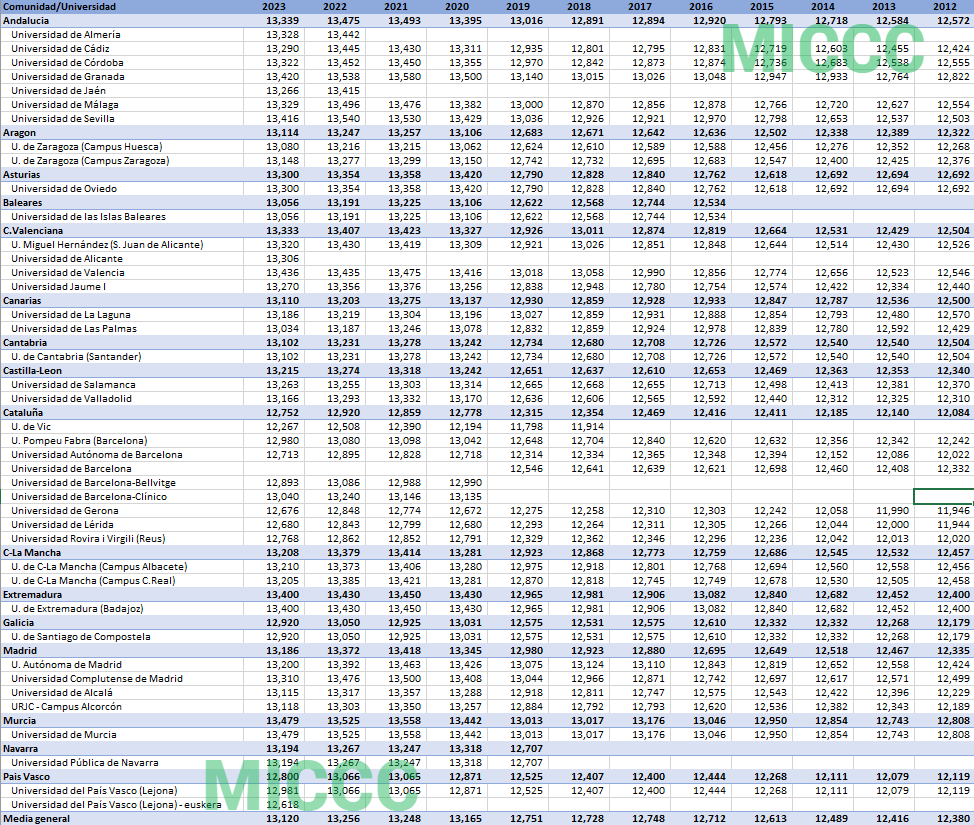Select Universidad de Jaén 2022 value 13,415
The image size is (974, 825).
[344, 91]
